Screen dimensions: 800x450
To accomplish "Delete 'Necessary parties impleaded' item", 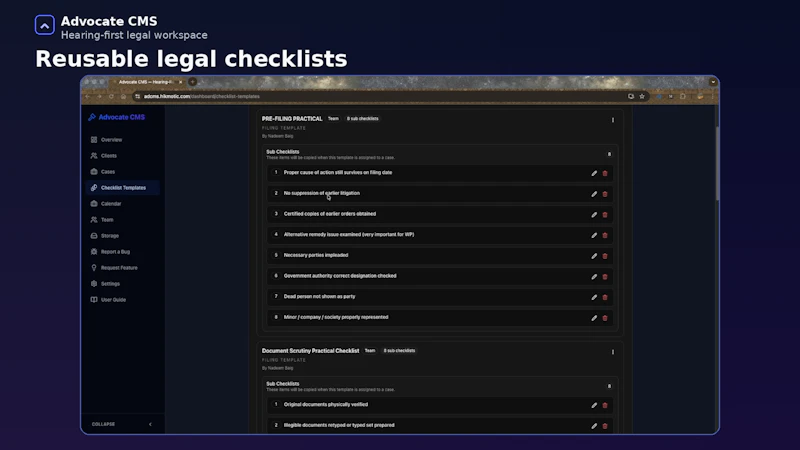I will (x=605, y=256).
